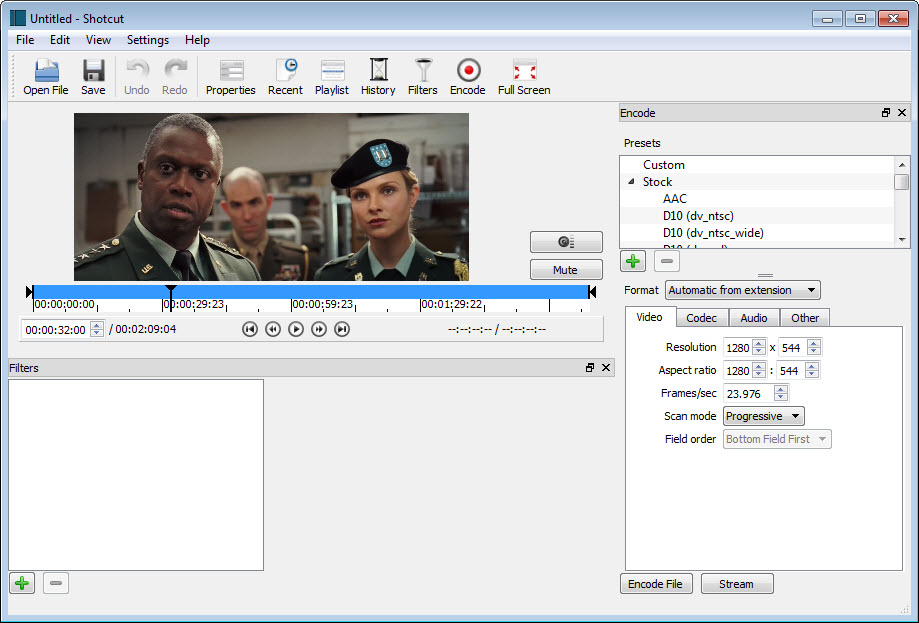Click the Resolution width stepper

pos(759,348)
